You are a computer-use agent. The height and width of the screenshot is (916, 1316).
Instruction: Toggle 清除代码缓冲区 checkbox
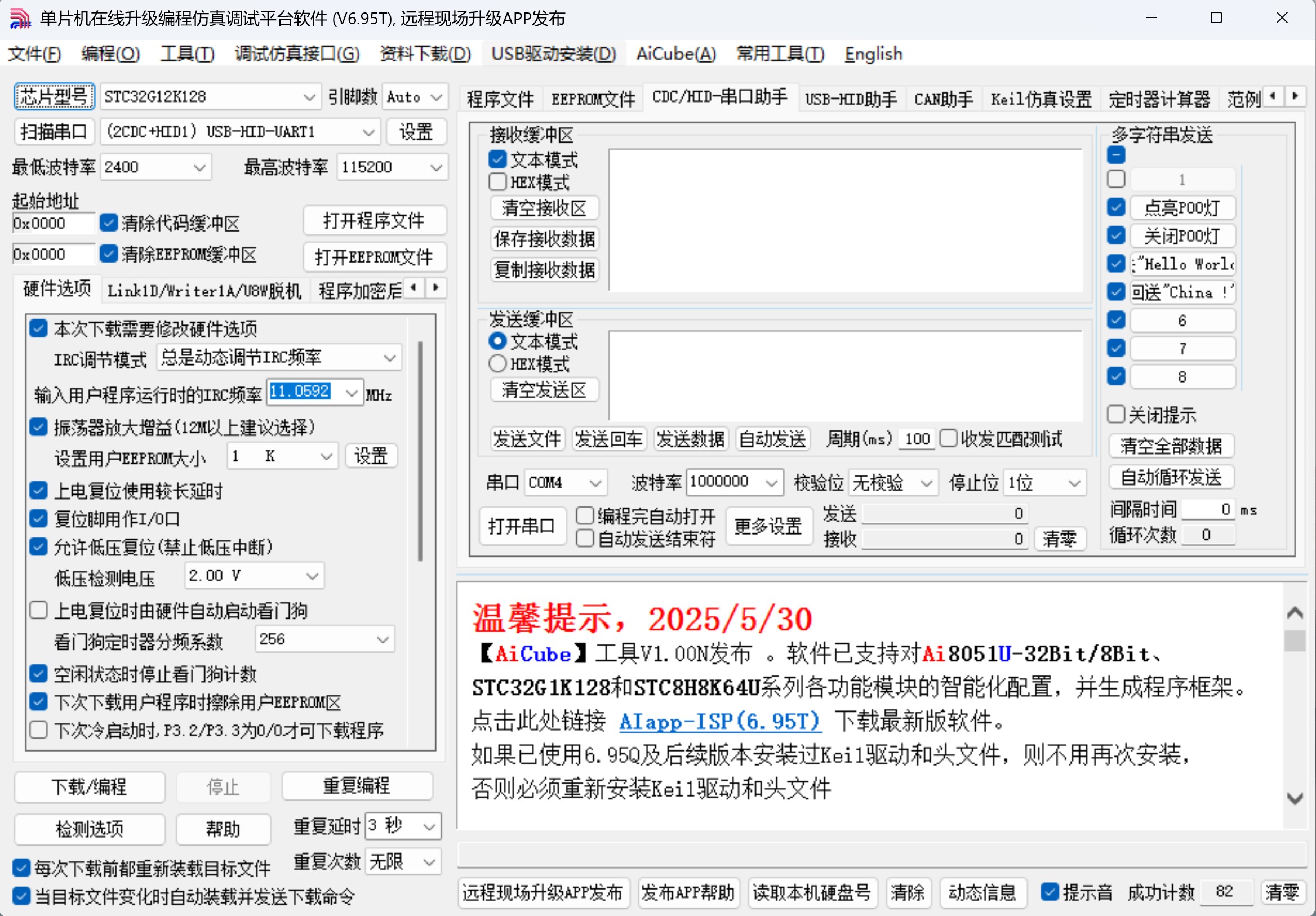(x=108, y=223)
